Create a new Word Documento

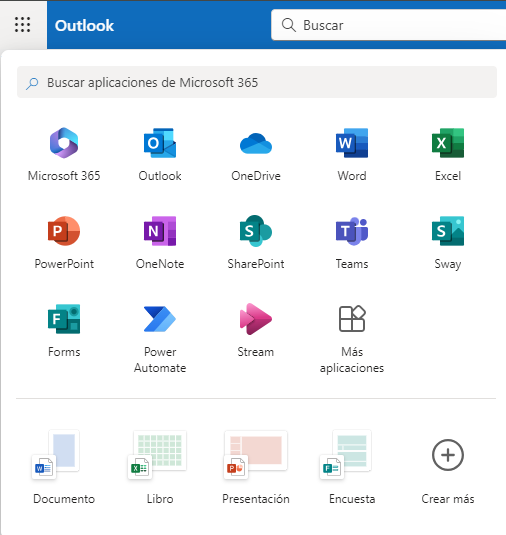[x=64, y=467]
